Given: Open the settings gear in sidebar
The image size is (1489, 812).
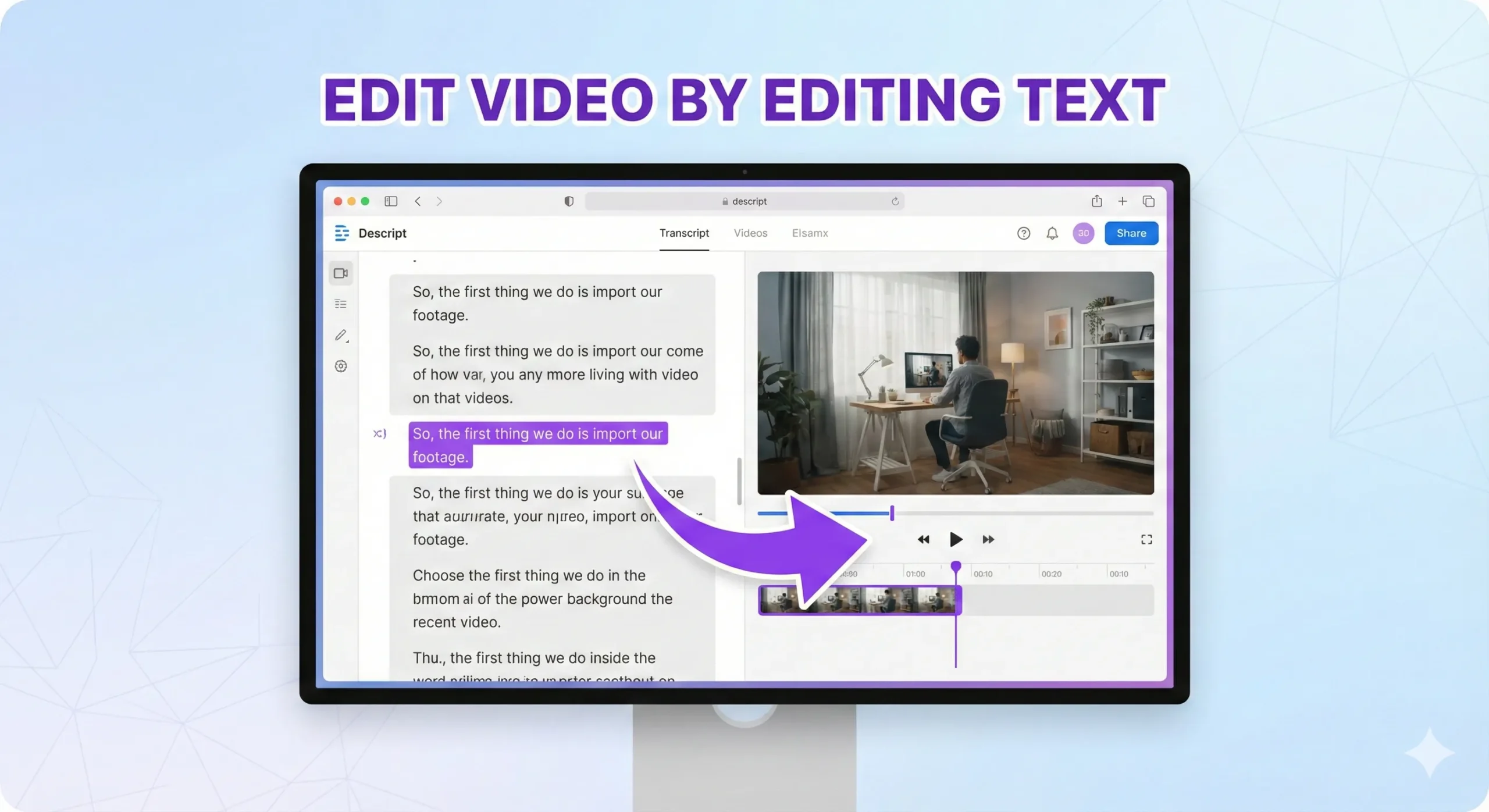Looking at the screenshot, I should tap(341, 366).
